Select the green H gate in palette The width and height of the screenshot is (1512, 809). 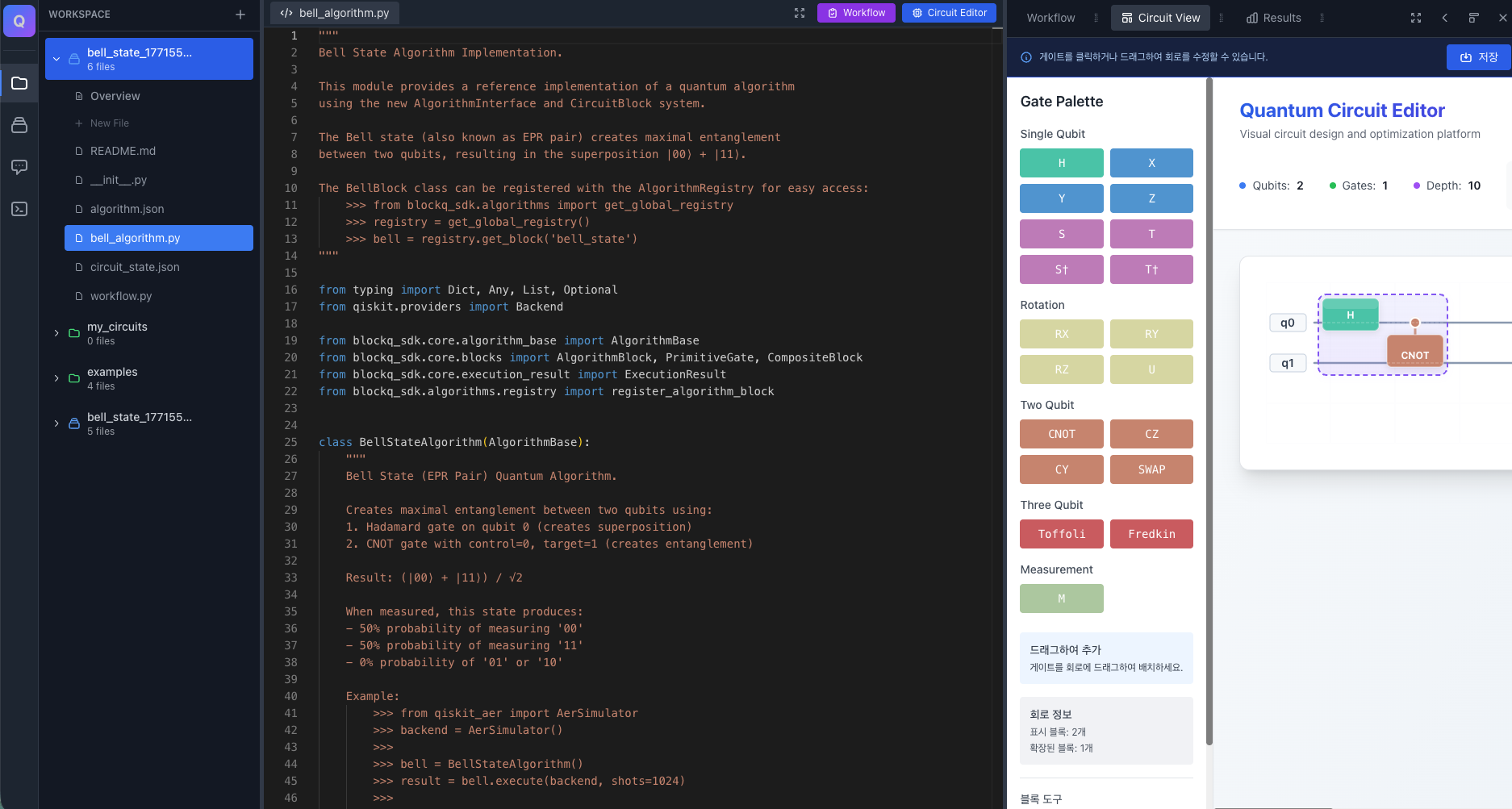pyautogui.click(x=1061, y=163)
